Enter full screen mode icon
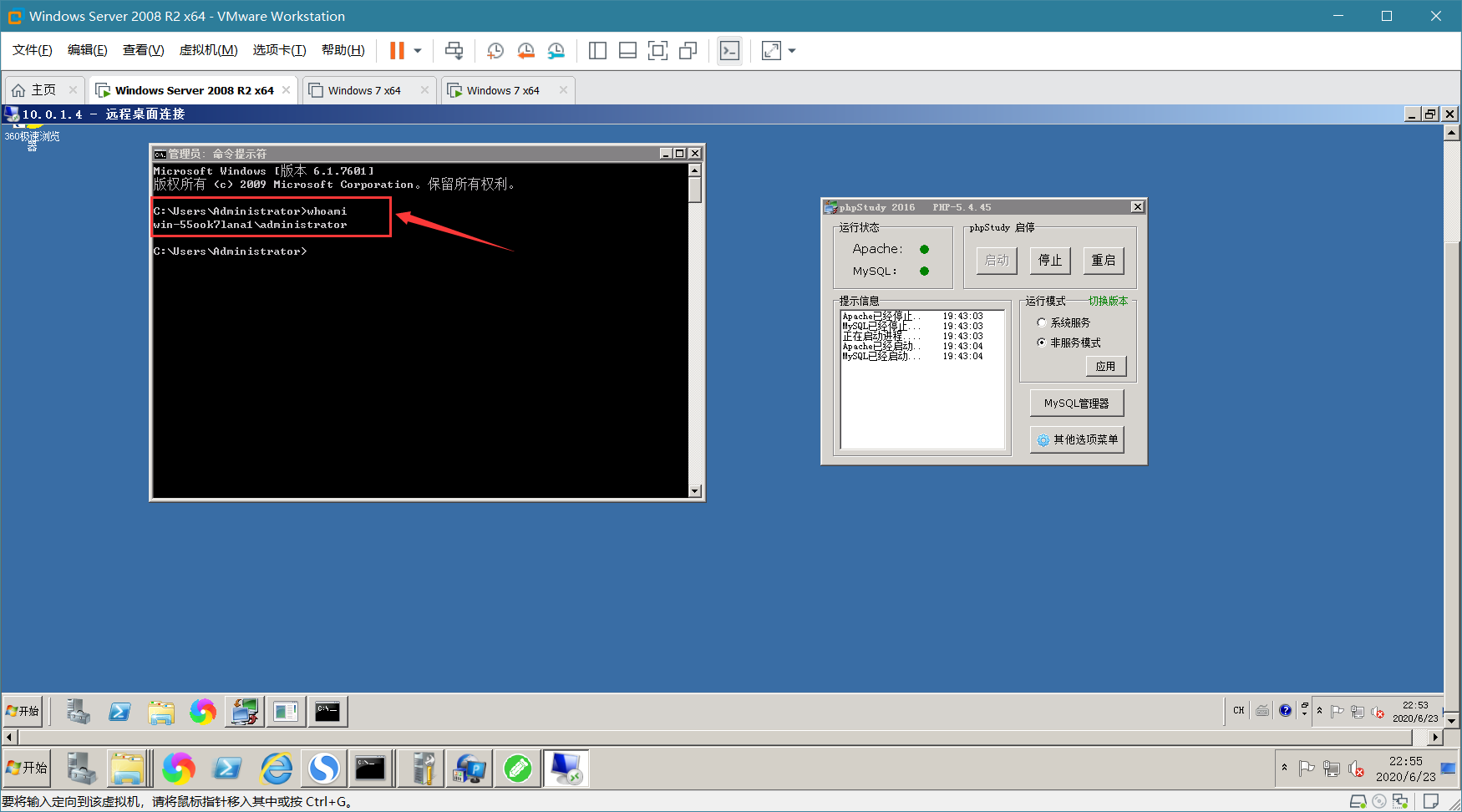Screen dimensions: 1462x812 [x=657, y=51]
